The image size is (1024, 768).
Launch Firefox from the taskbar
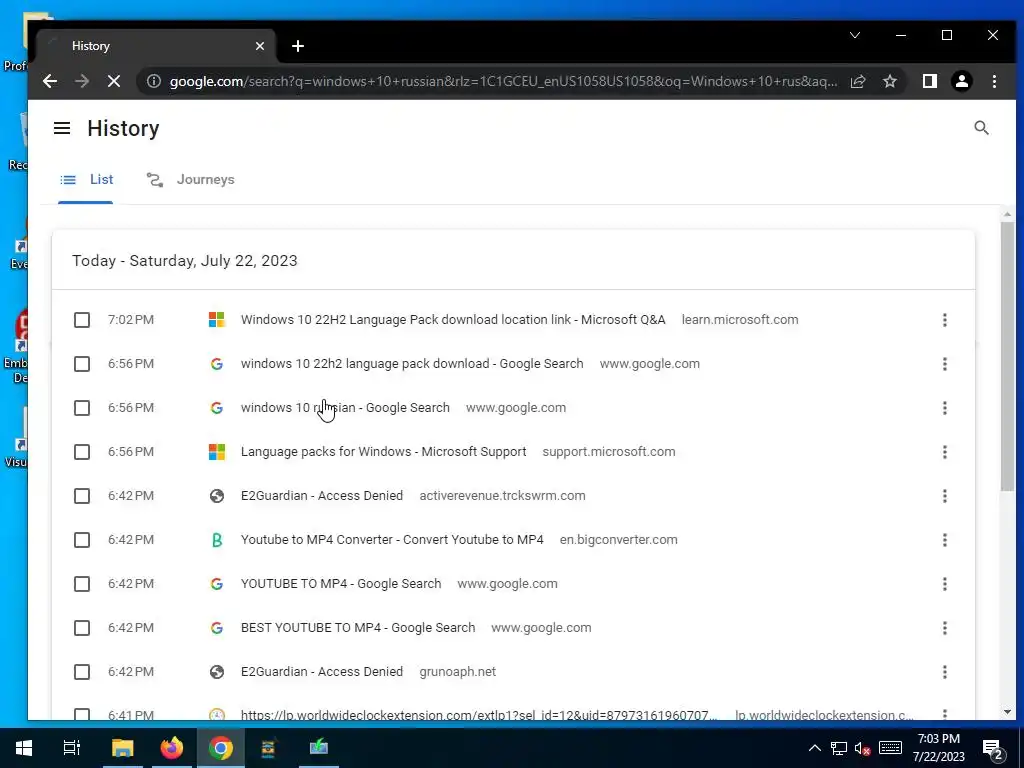click(x=172, y=748)
